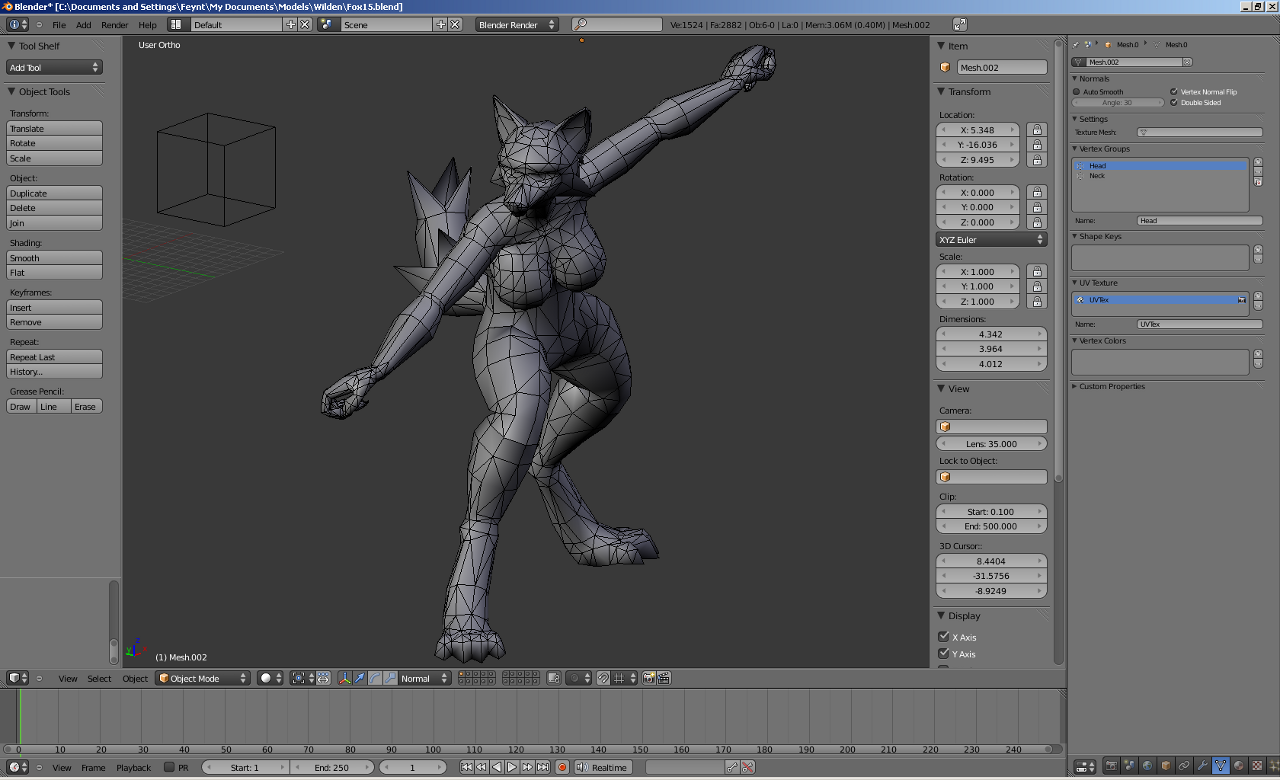Open the 3D view Select menu

(99, 678)
